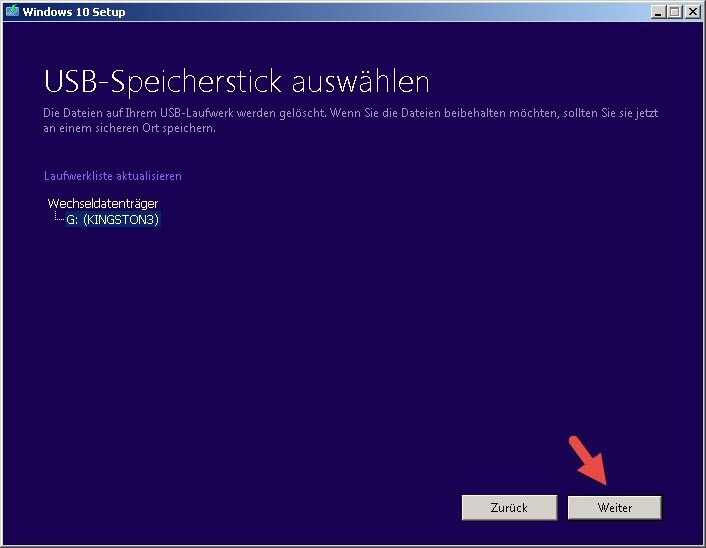The width and height of the screenshot is (706, 548).
Task: Select the Wechseldatenträger tree node
Action: click(102, 203)
